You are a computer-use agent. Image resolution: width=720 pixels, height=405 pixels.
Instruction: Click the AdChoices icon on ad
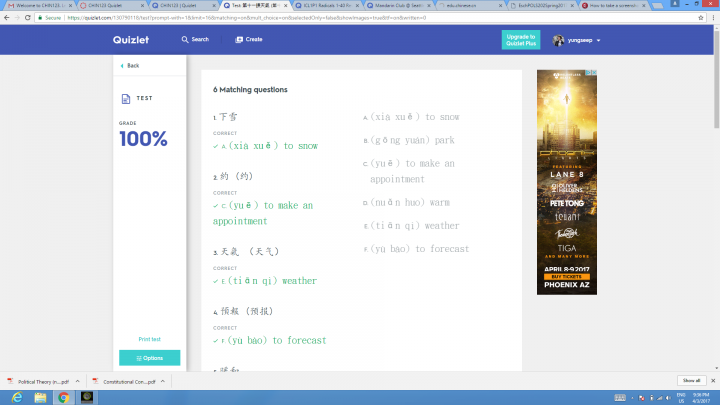(587, 73)
